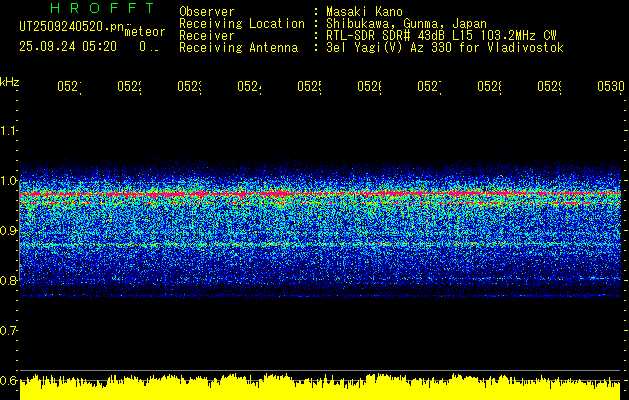Screen dimensions: 629x400
Task: Click the kHz axis unit label
Action: tap(10, 82)
